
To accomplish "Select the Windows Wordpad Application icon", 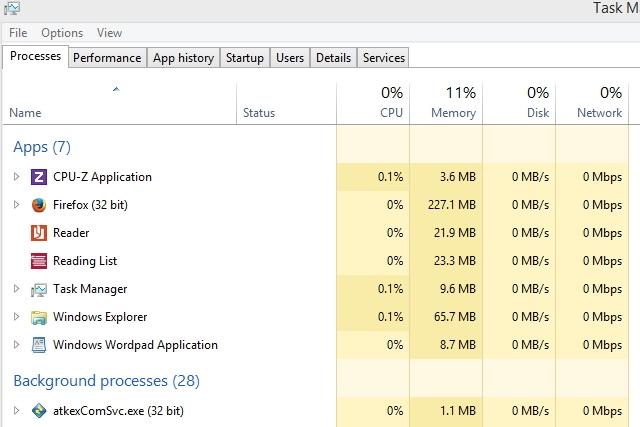I will [x=39, y=345].
